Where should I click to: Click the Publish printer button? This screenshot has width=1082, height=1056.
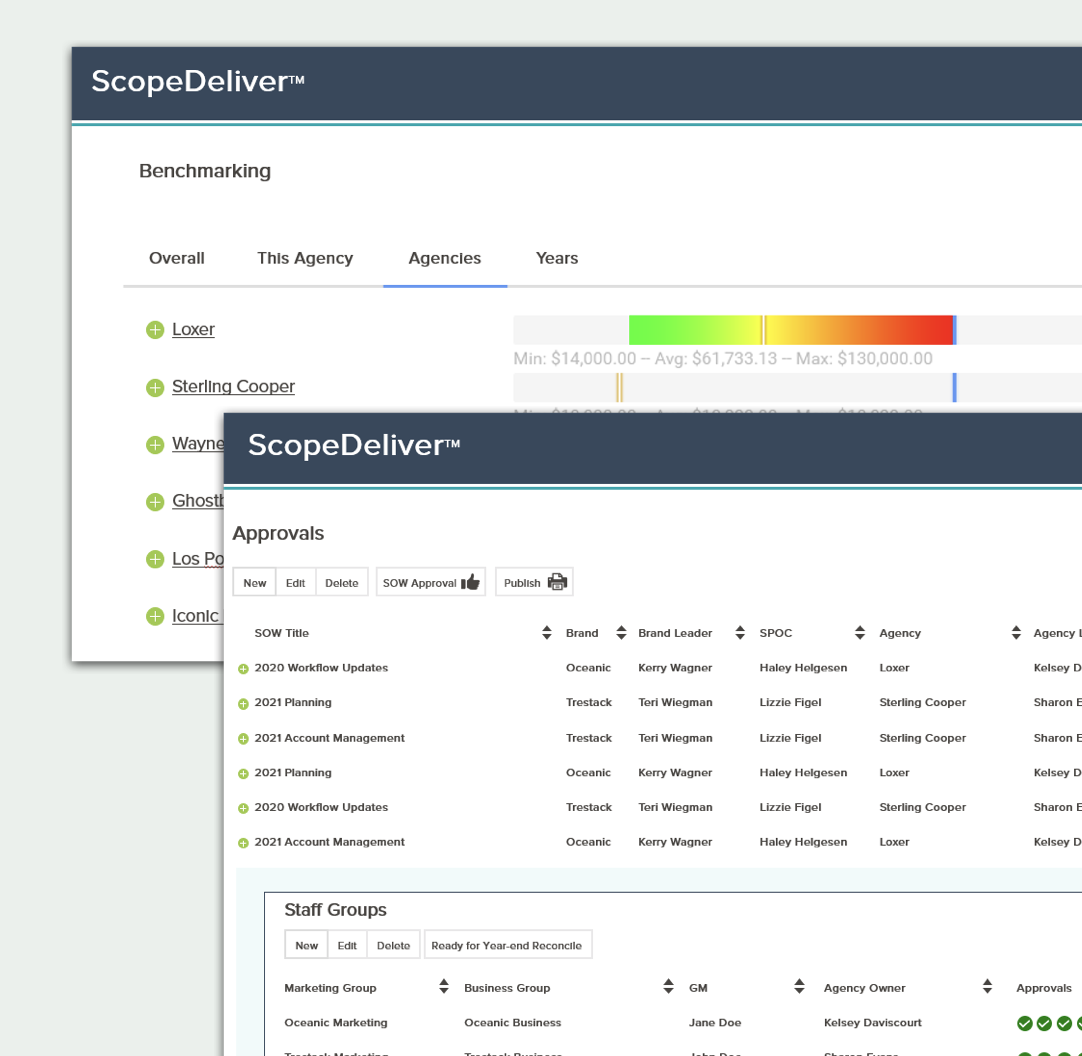(x=534, y=583)
